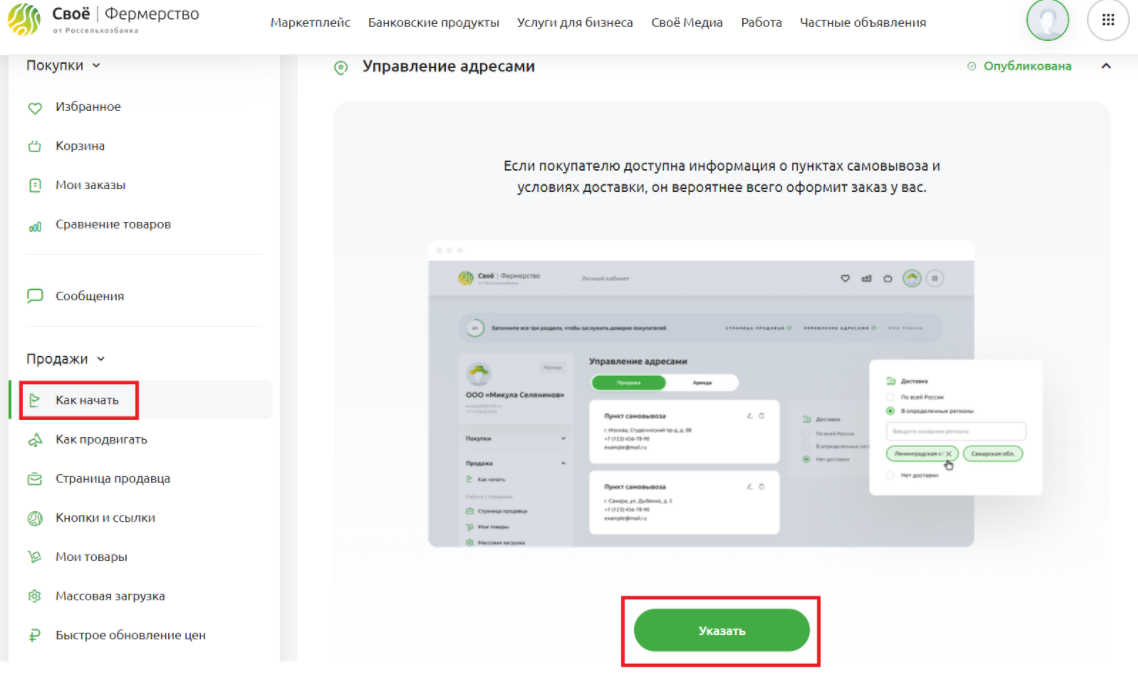1138x679 pixels.
Task: Select Как начать in sidebar
Action: [x=86, y=400]
